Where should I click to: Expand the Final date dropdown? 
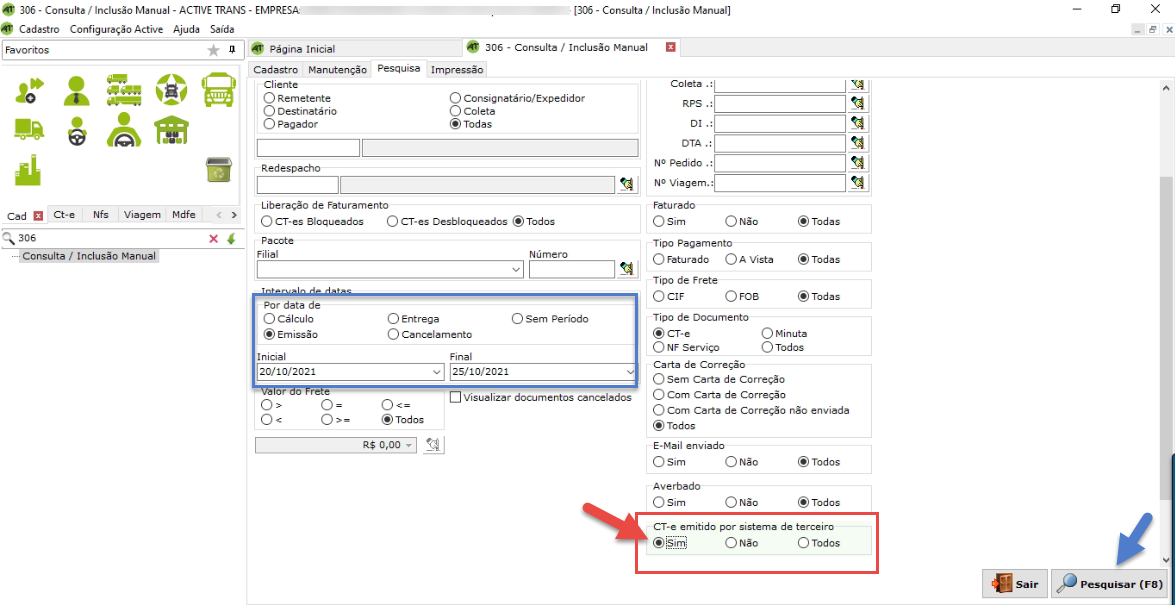tap(629, 372)
